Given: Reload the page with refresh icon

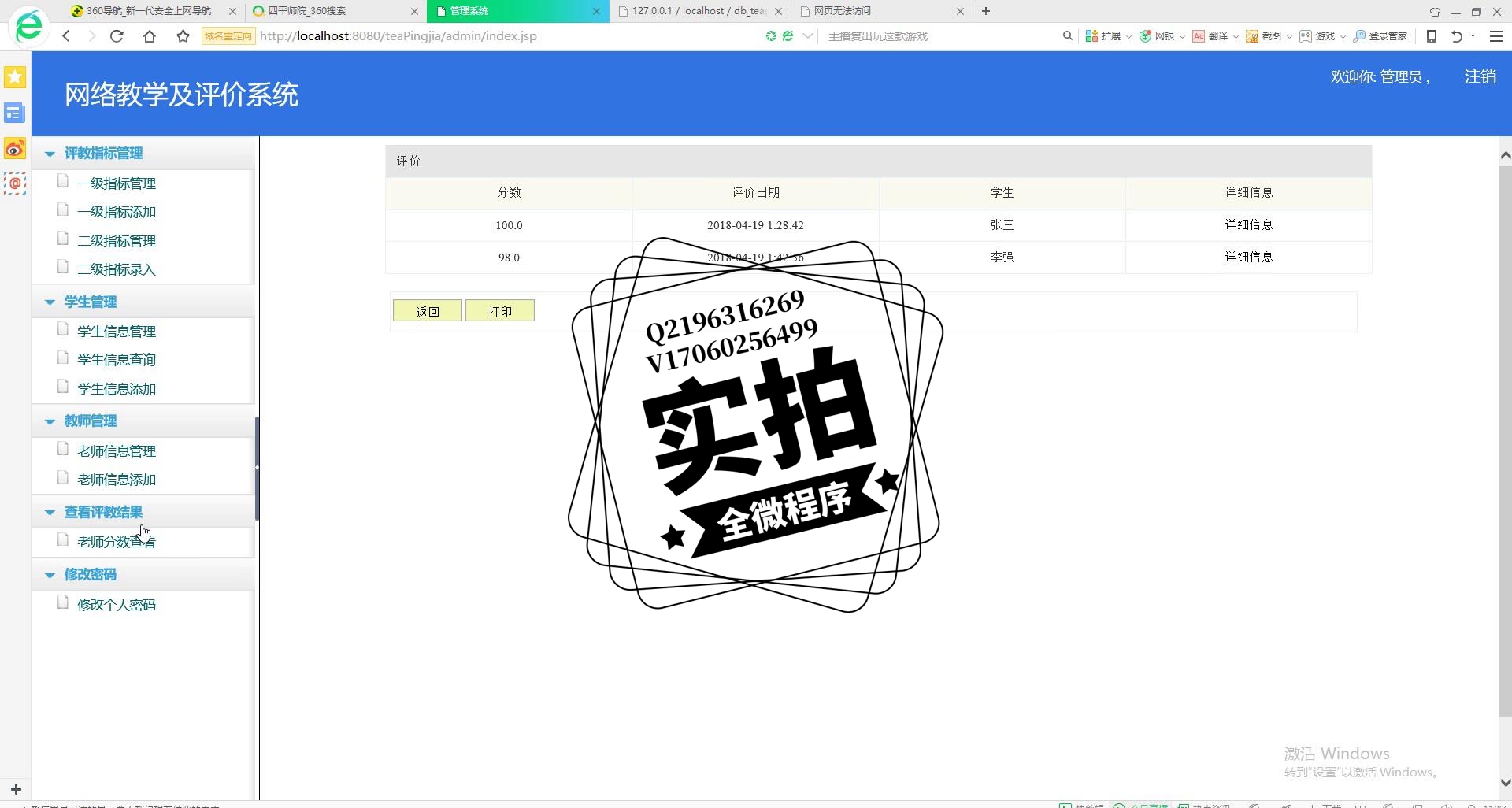Looking at the screenshot, I should tap(117, 36).
